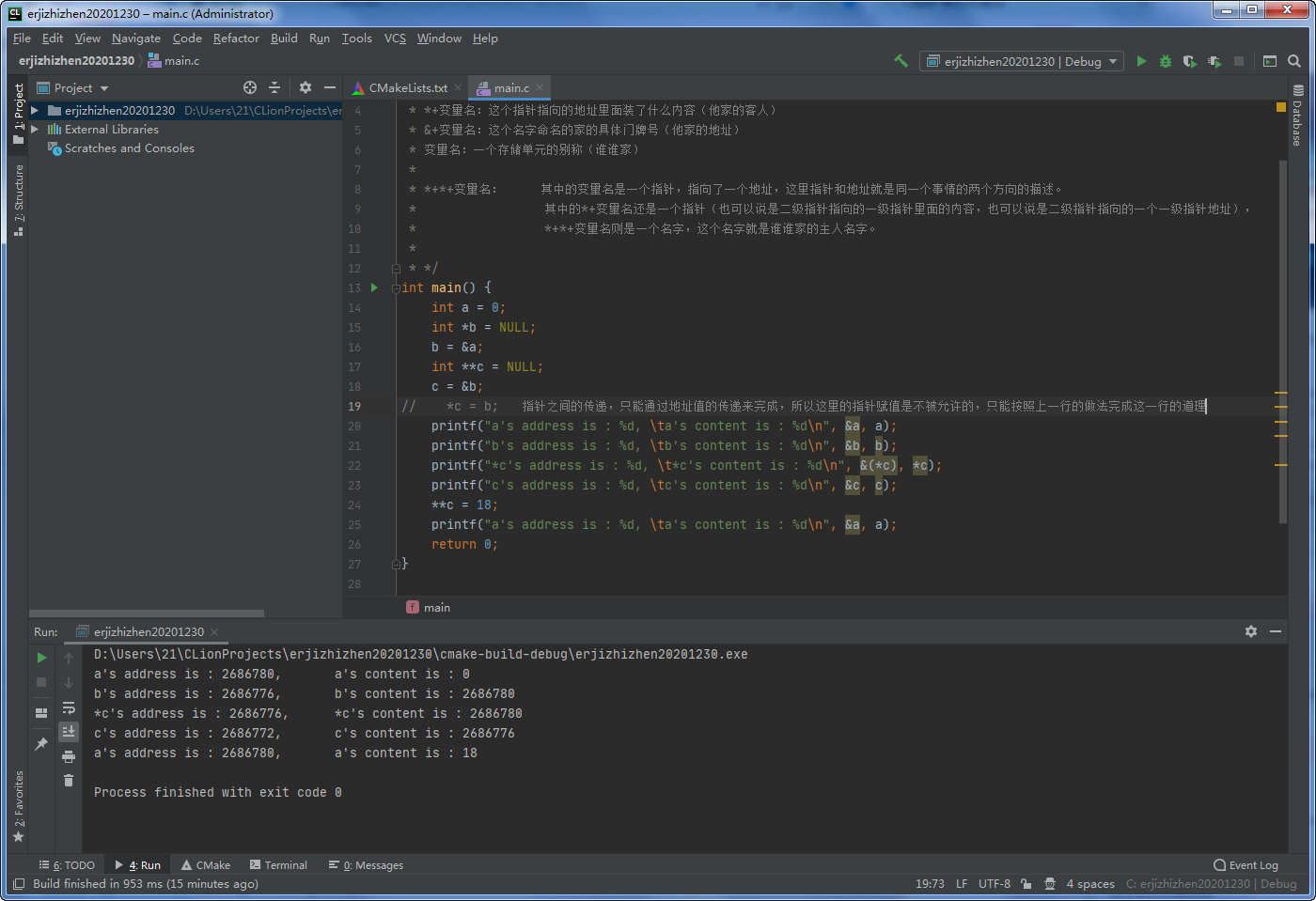Click the yellow inspection indicator
This screenshot has height=901, width=1316.
coord(1280,108)
